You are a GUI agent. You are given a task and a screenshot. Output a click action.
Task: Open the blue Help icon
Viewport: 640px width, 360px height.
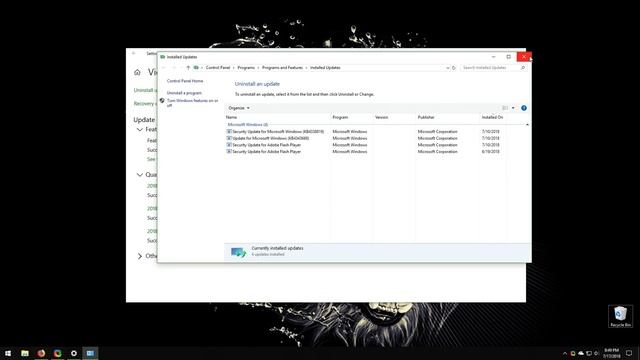(524, 108)
